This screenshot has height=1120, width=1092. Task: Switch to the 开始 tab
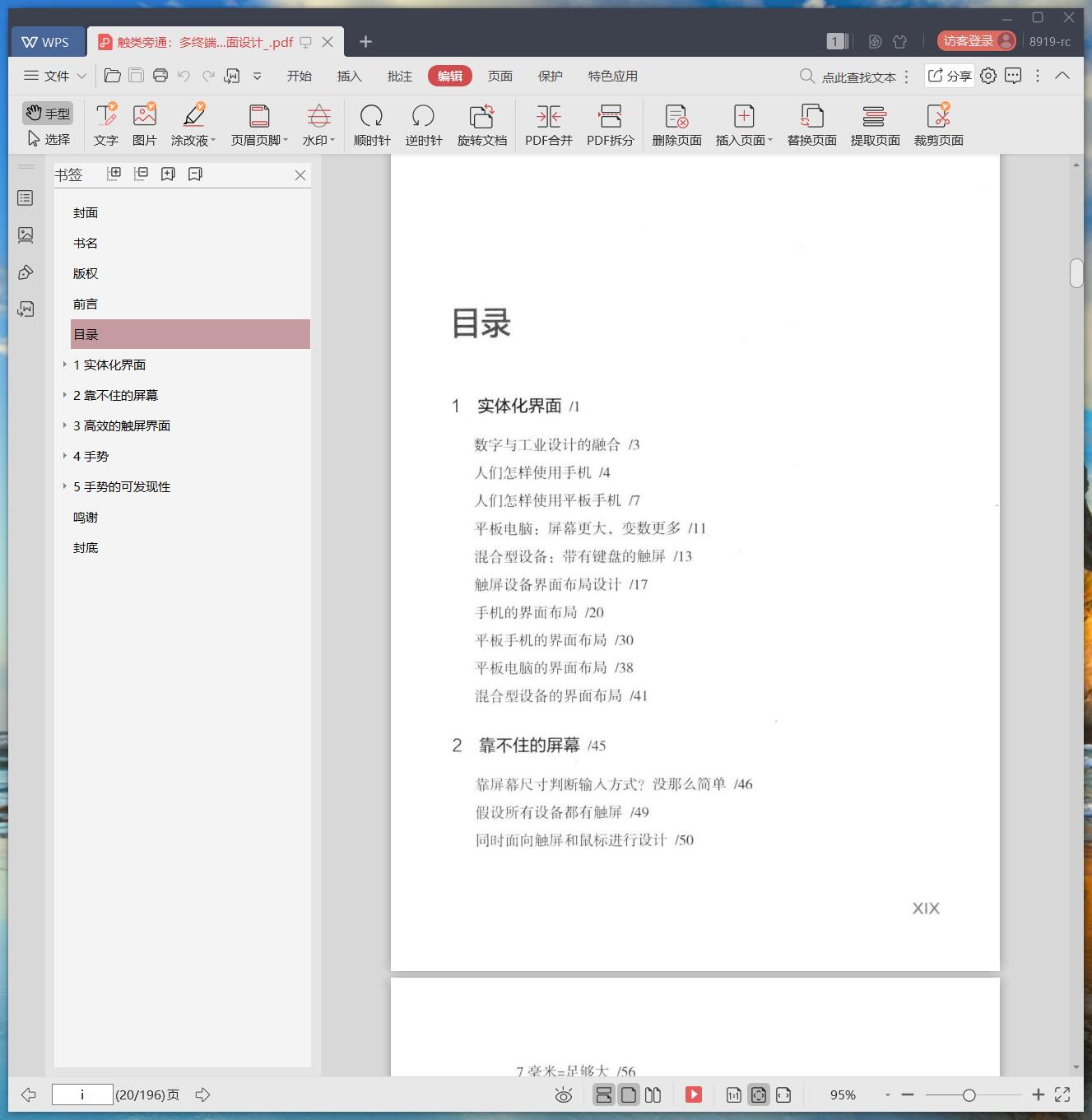pos(300,76)
